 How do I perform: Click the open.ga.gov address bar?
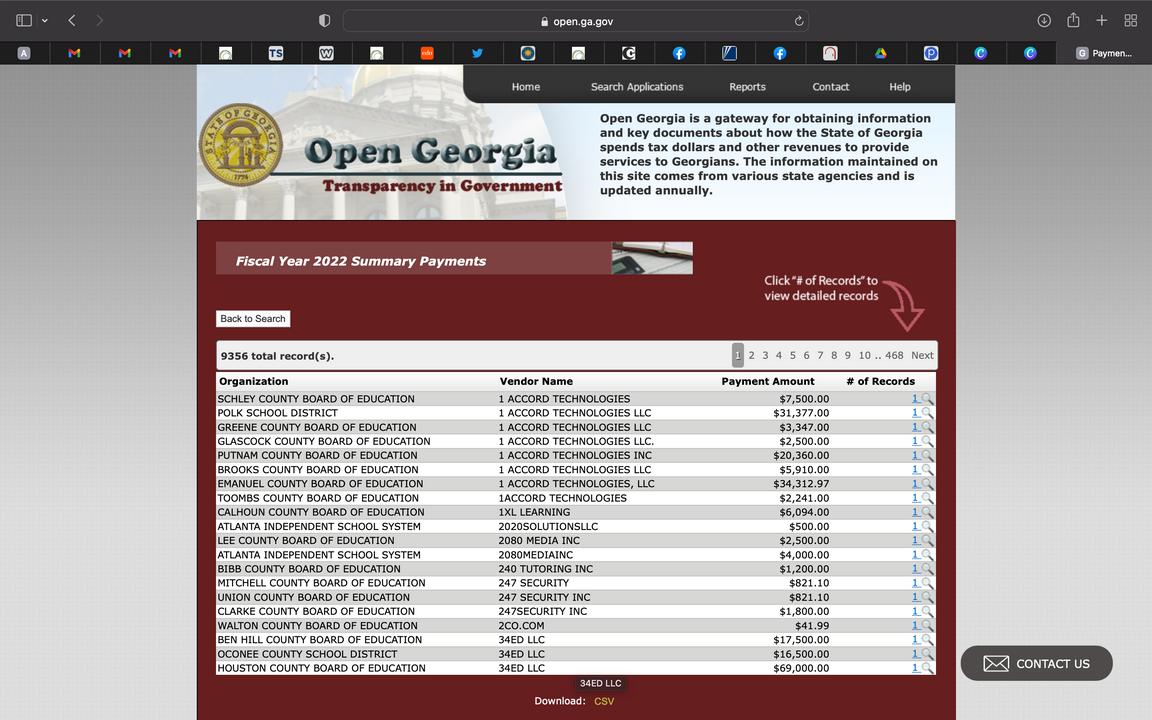point(576,21)
